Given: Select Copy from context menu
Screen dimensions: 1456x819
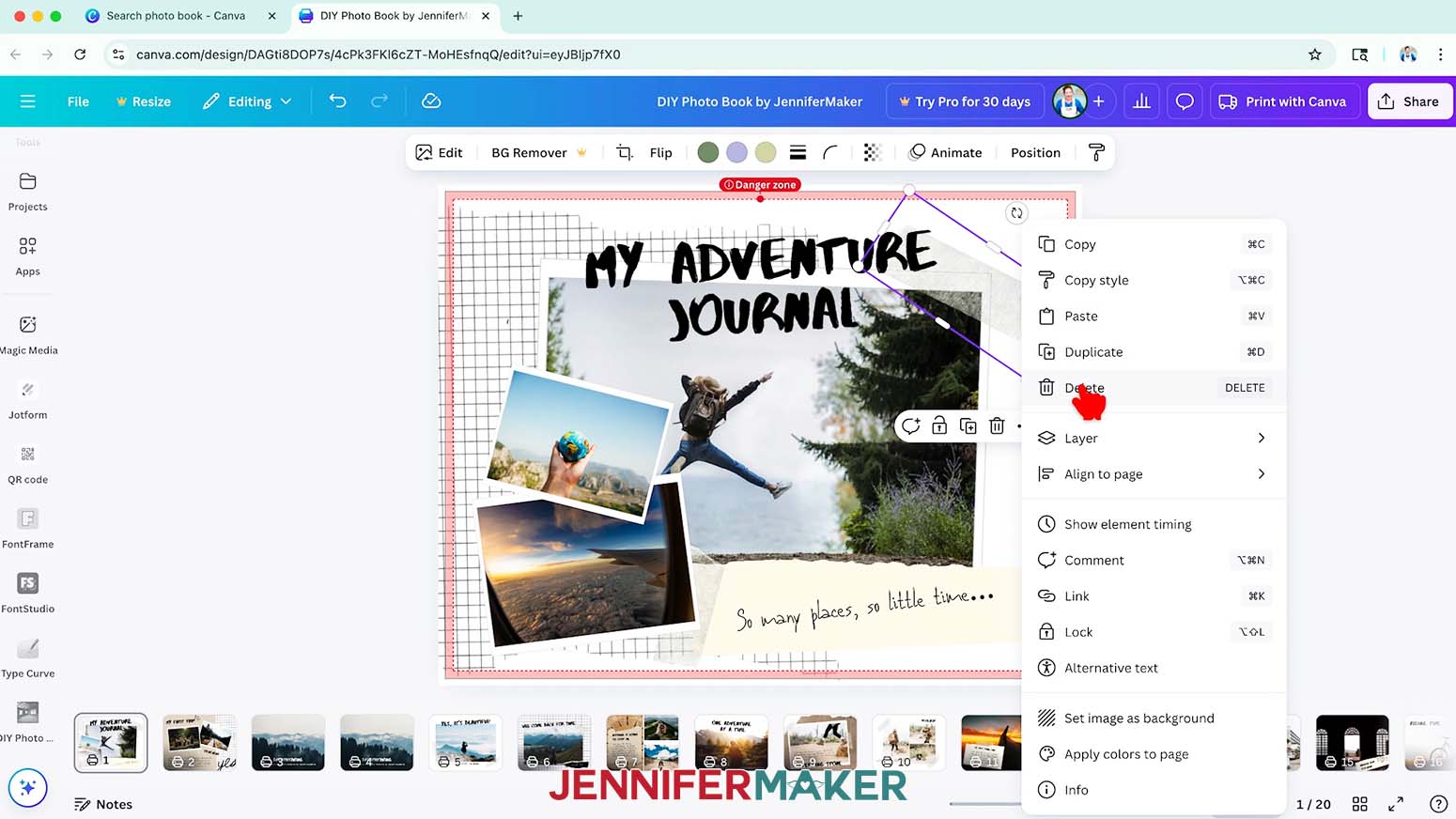Looking at the screenshot, I should point(1154,244).
